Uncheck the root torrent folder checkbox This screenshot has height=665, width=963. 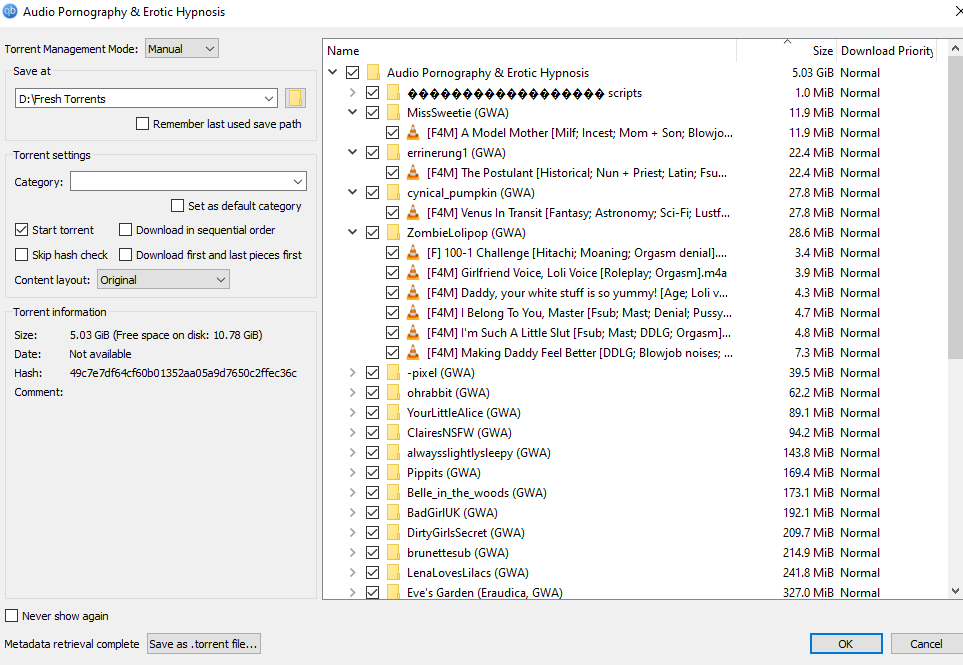pyautogui.click(x=353, y=72)
